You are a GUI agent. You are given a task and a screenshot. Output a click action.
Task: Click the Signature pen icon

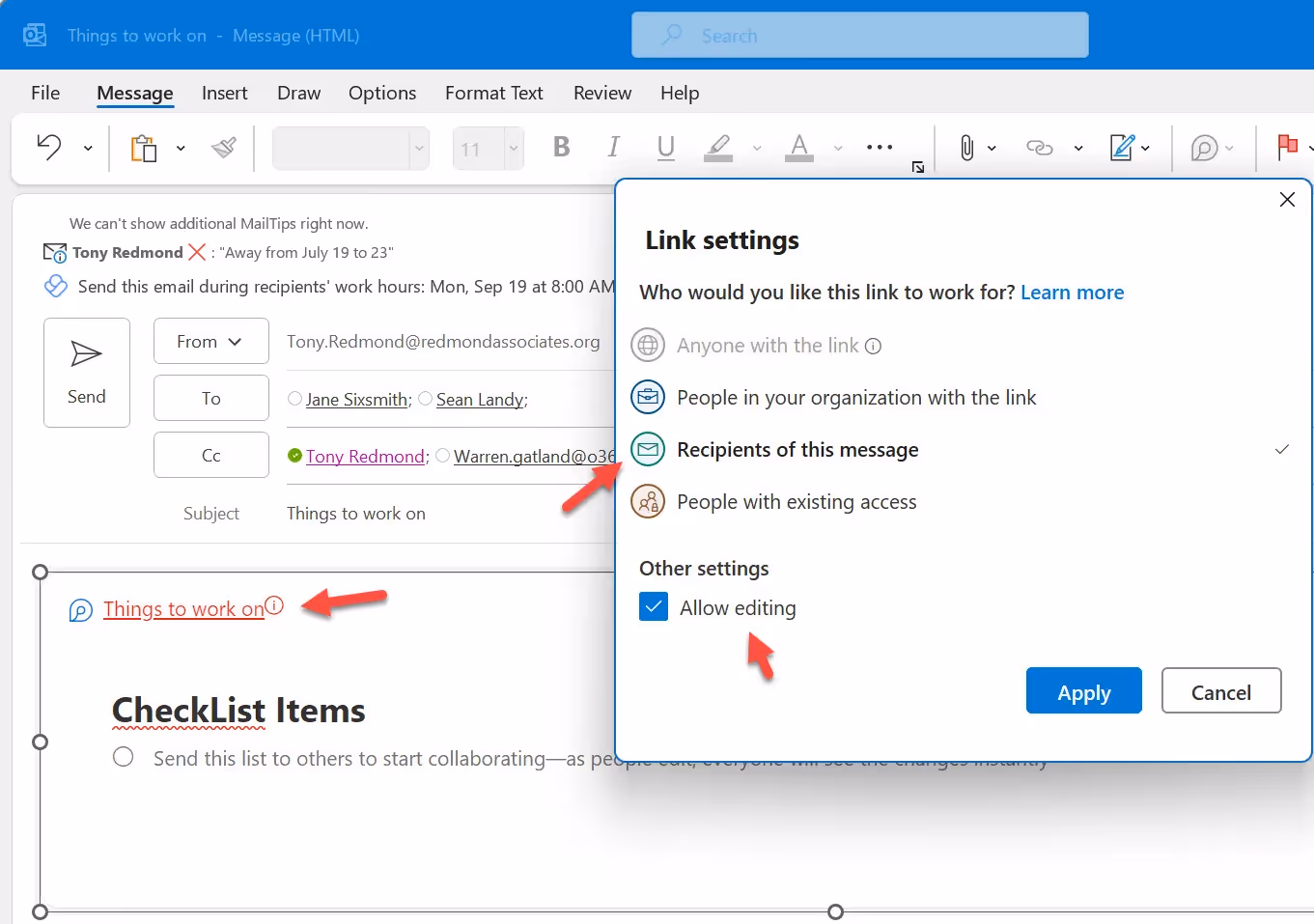tap(1122, 148)
